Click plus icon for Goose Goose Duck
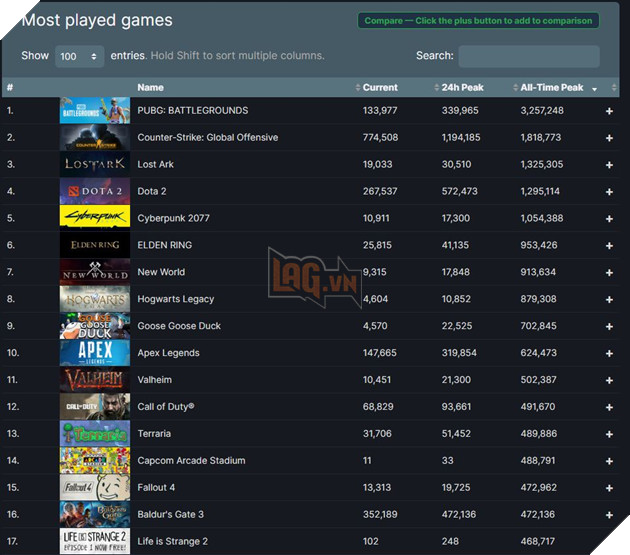The image size is (630, 555). 609,327
